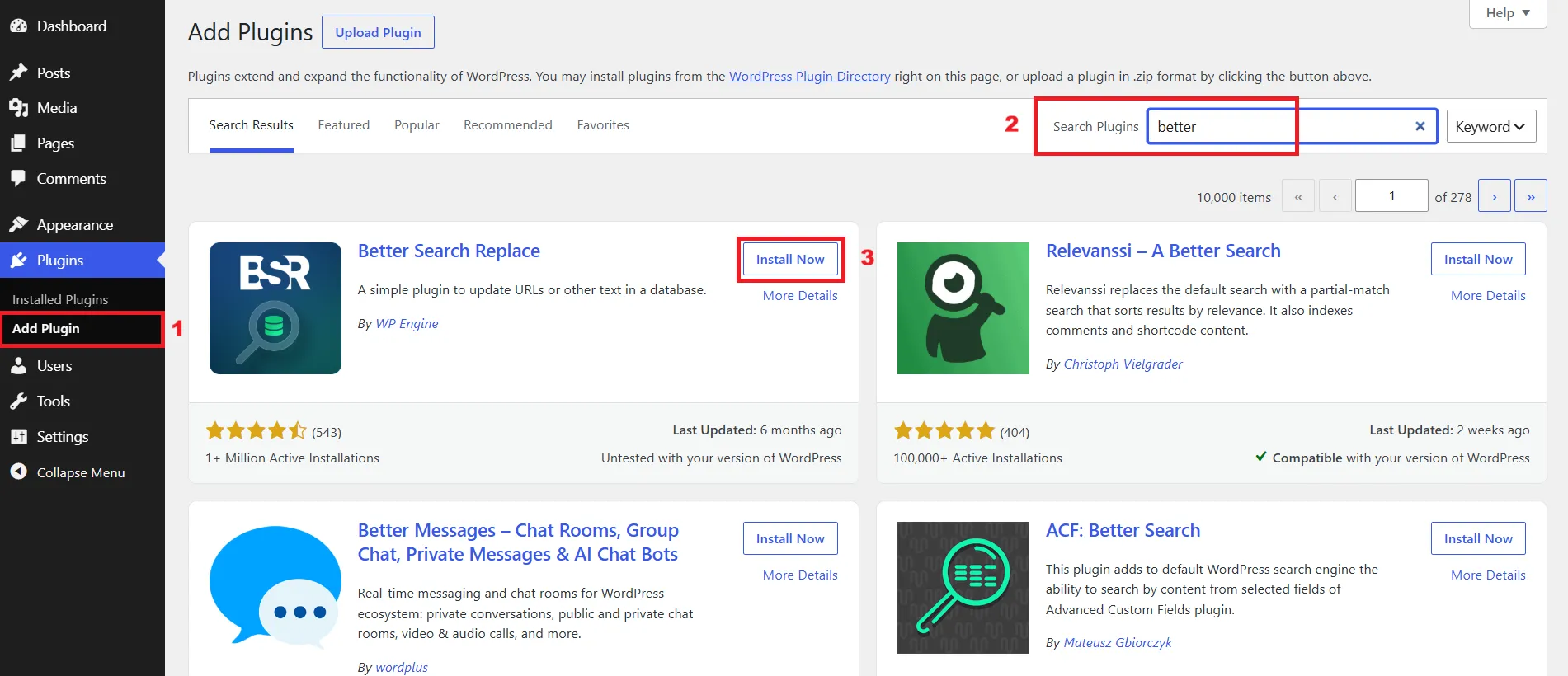The height and width of the screenshot is (676, 1568).
Task: Switch to the Search Results tab
Action: click(x=251, y=125)
